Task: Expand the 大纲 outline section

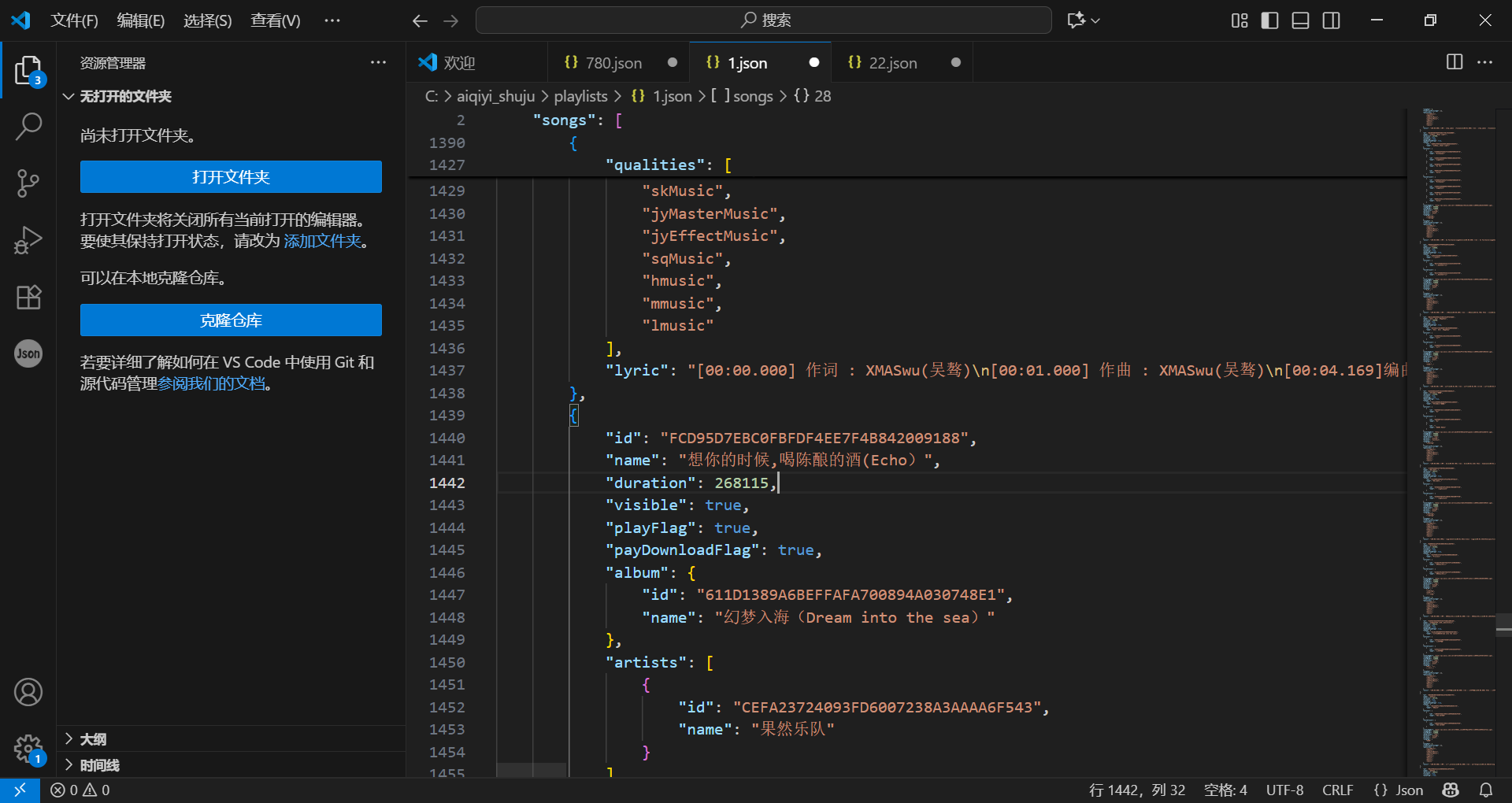Action: [x=93, y=739]
